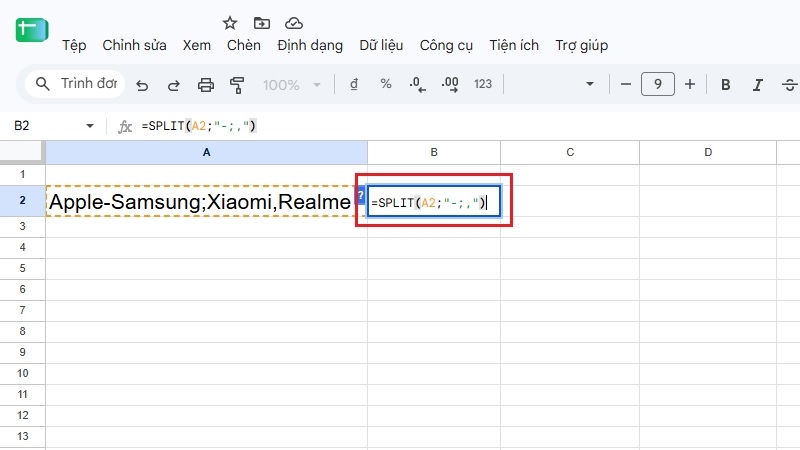
Task: Redo the last action
Action: [174, 85]
